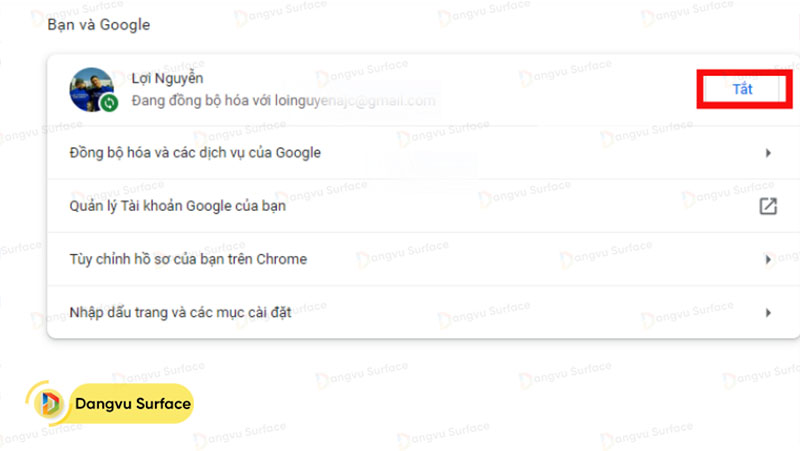Image resolution: width=800 pixels, height=451 pixels.
Task: Click the Lợi Nguyễn profile avatar
Action: pos(90,90)
